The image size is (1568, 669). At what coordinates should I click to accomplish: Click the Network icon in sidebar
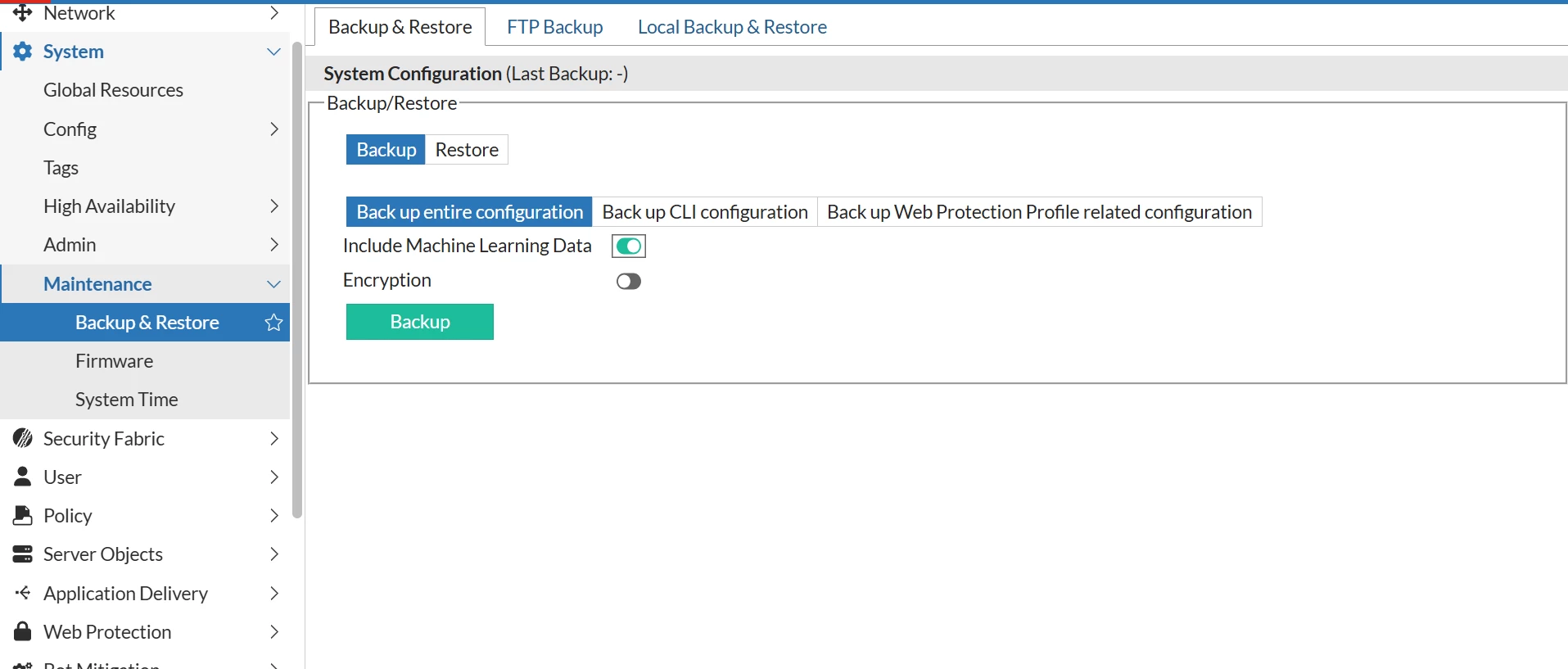pyautogui.click(x=23, y=13)
